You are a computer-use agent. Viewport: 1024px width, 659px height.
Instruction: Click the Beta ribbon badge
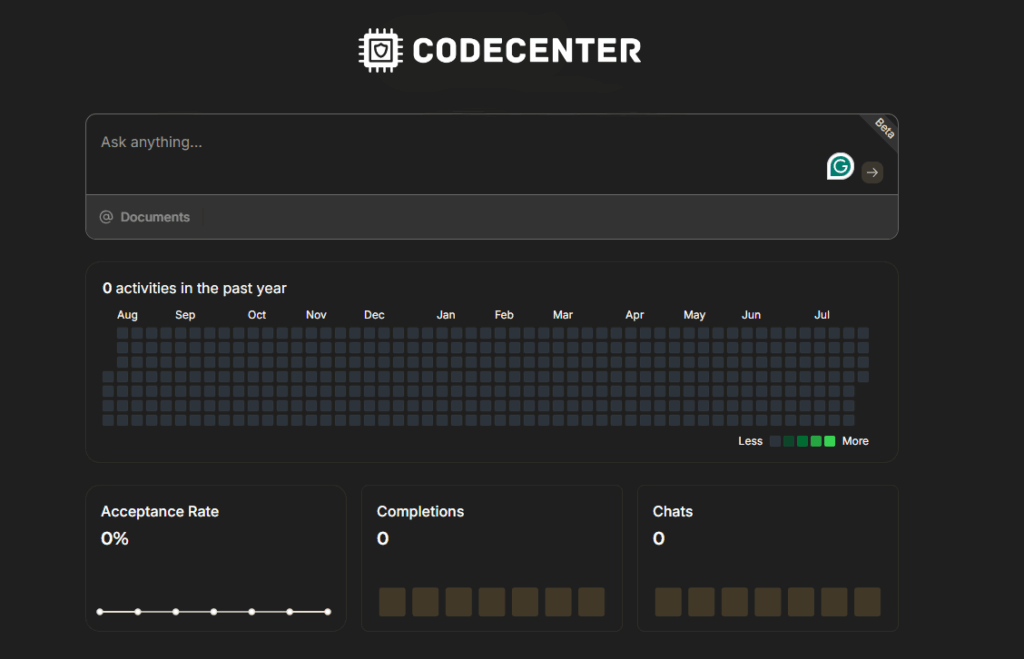(x=884, y=129)
